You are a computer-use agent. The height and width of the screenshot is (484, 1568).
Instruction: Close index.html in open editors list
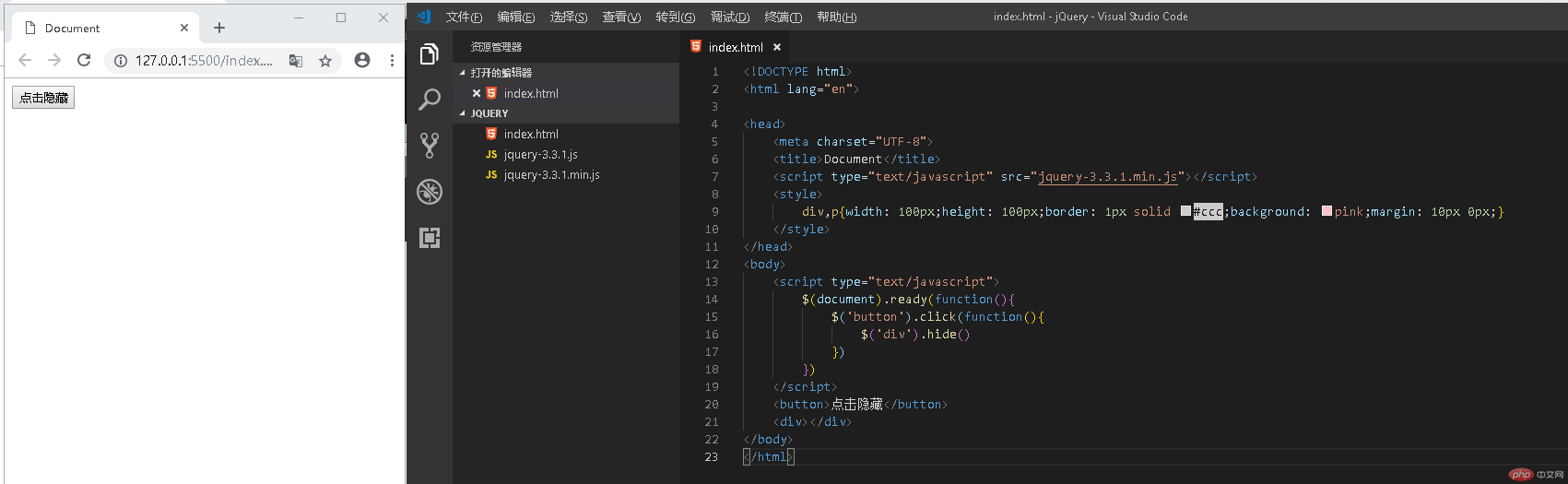[x=477, y=93]
